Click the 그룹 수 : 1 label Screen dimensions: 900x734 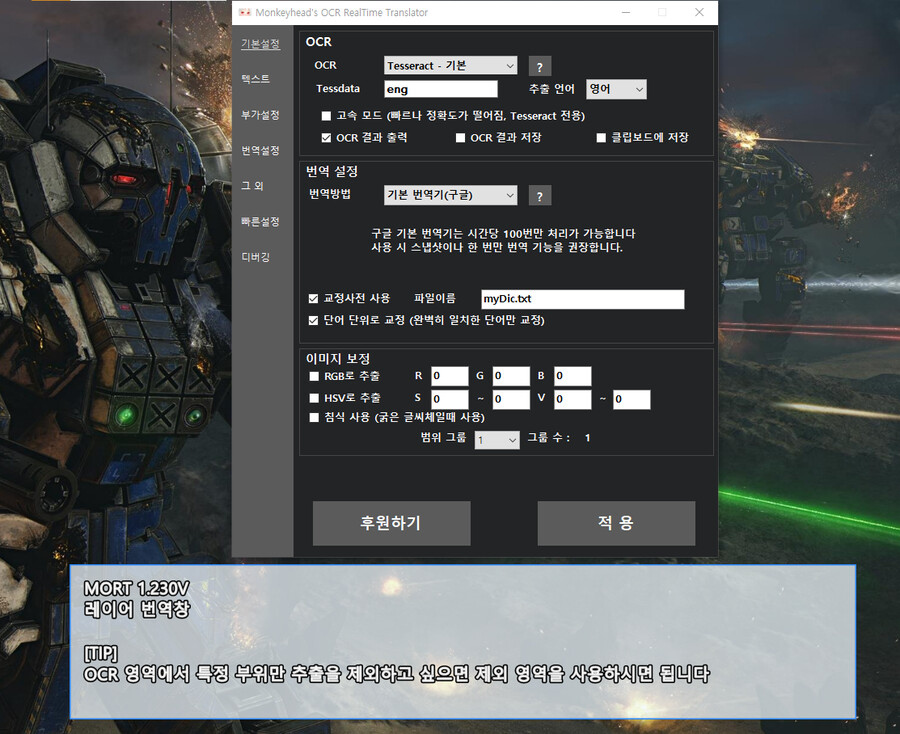point(558,438)
